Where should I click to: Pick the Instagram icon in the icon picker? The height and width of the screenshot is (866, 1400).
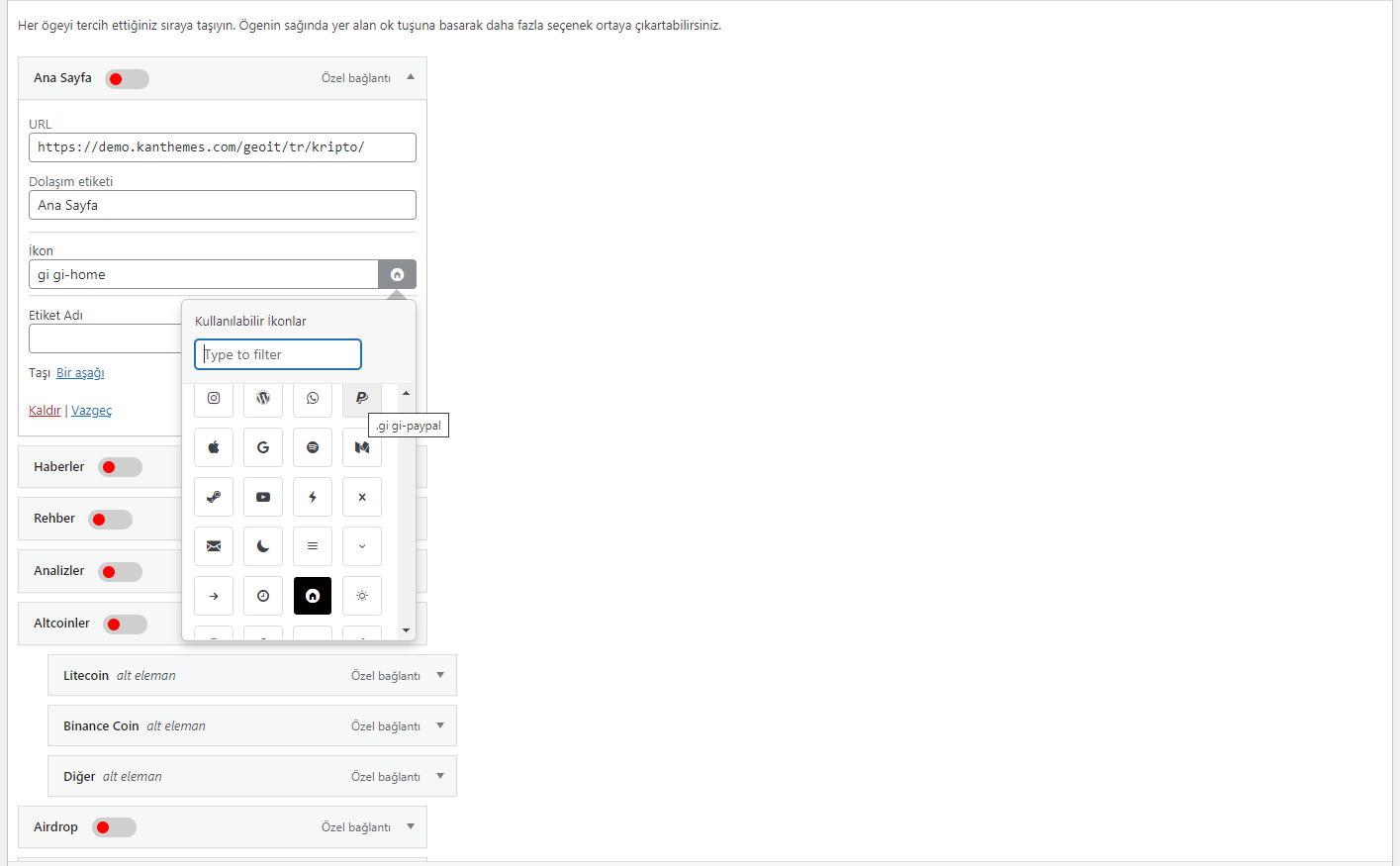tap(214, 398)
